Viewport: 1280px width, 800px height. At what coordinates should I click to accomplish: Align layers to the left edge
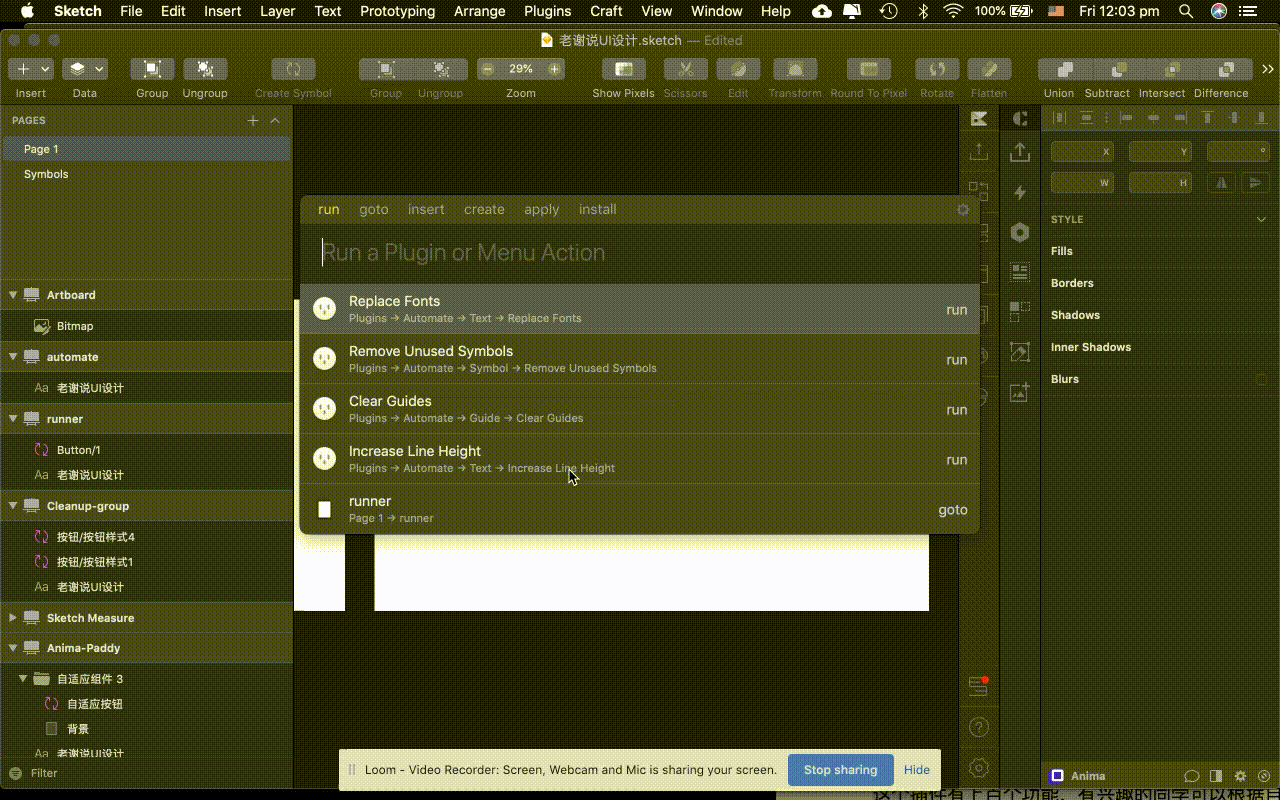tap(1127, 118)
